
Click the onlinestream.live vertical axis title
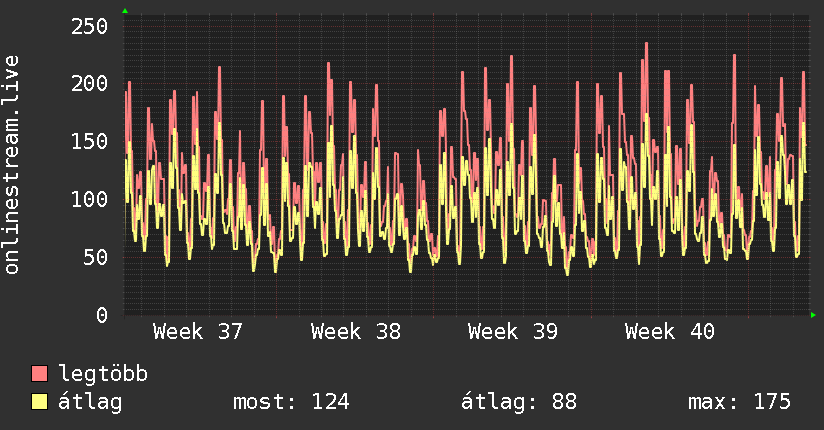tap(12, 165)
